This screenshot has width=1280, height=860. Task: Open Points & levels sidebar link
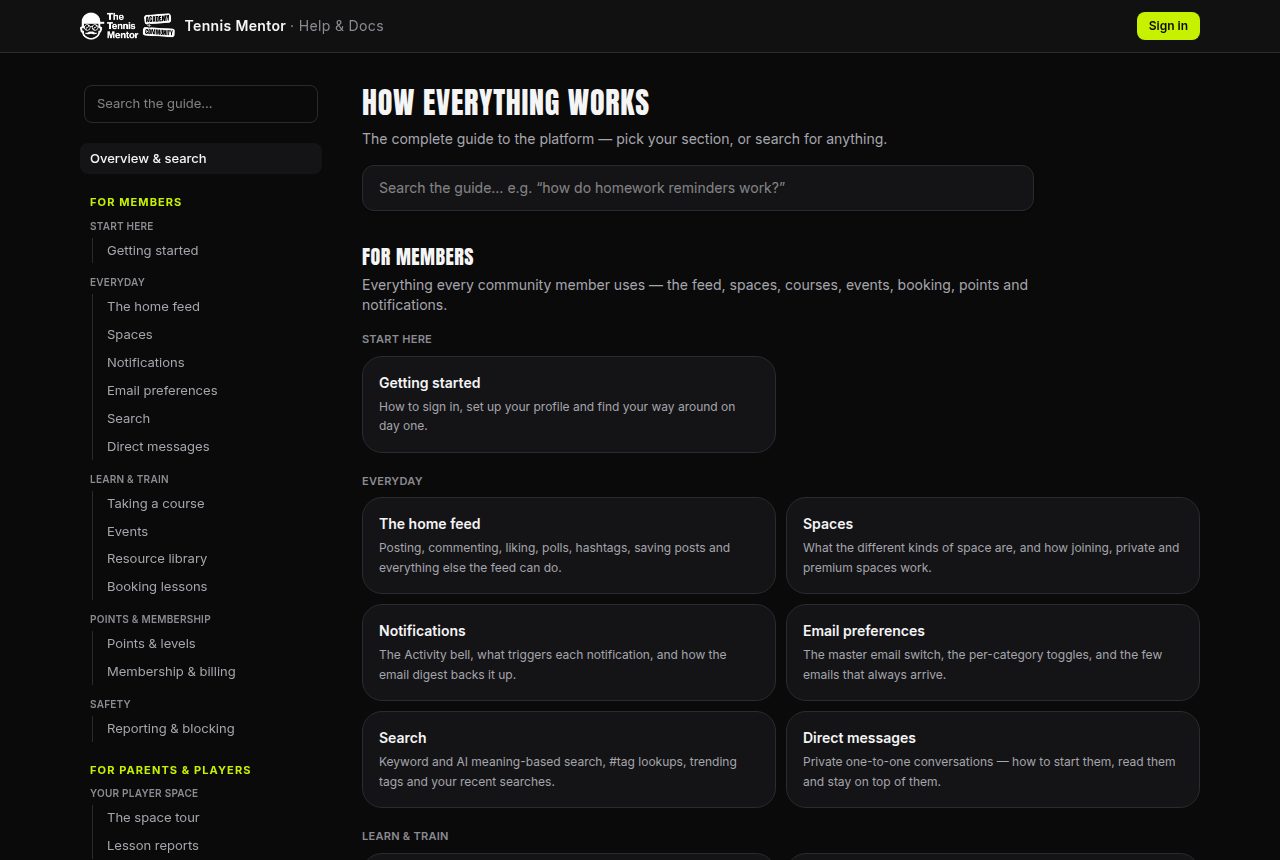tap(151, 644)
